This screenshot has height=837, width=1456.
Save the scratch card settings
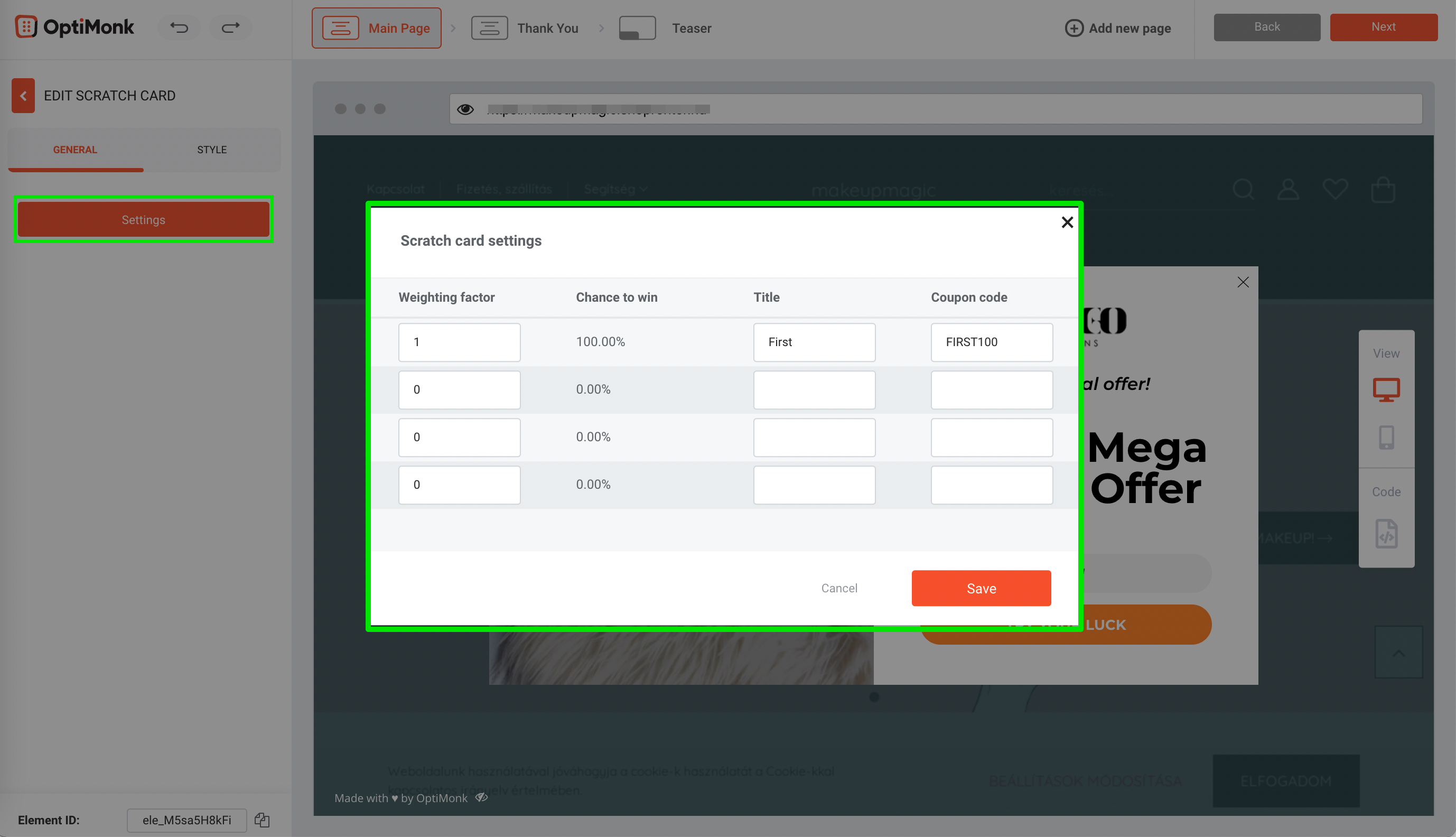[x=981, y=588]
